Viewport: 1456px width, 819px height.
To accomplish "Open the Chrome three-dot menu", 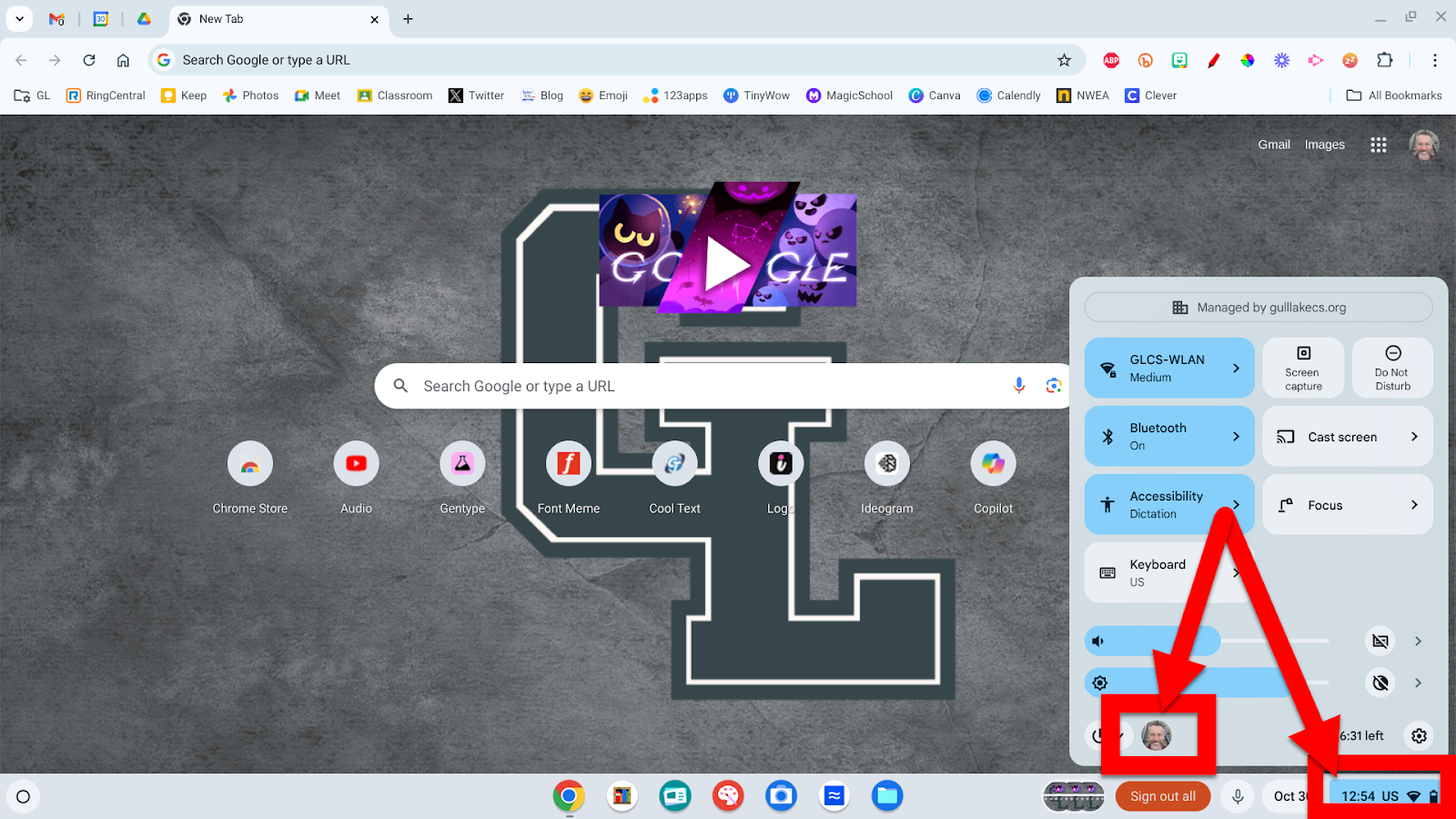I will click(x=1435, y=60).
